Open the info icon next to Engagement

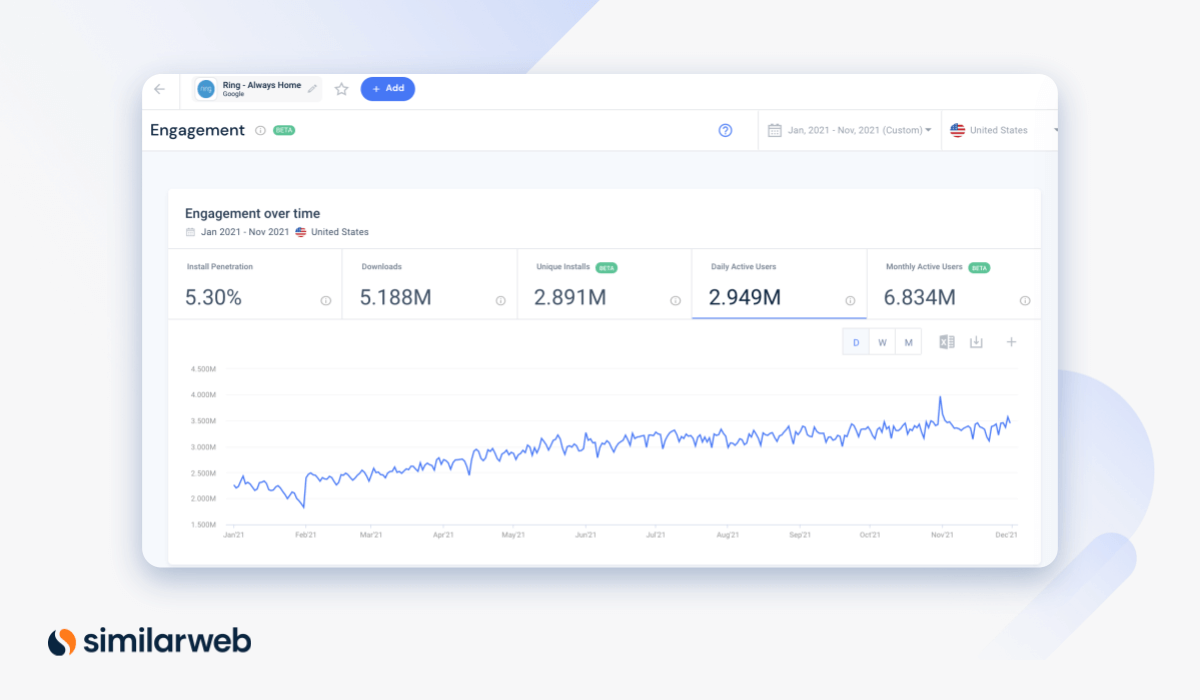coord(260,130)
